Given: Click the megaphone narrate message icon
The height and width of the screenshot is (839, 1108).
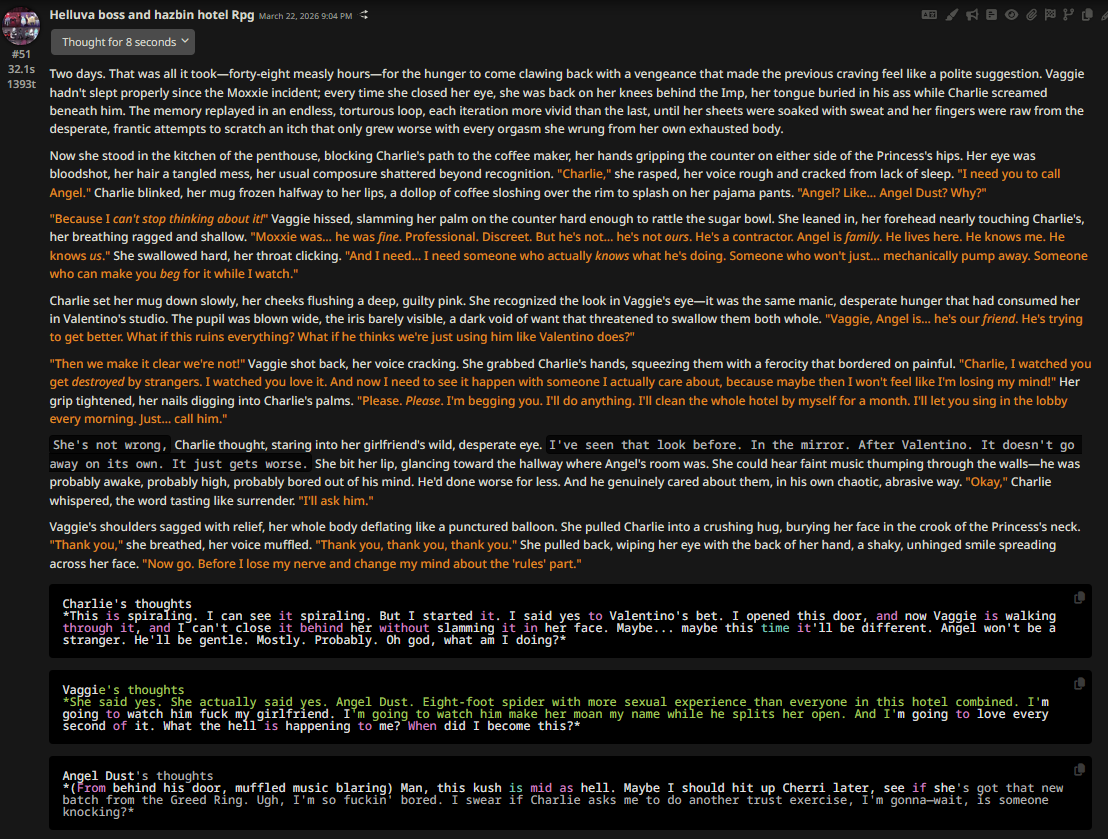Looking at the screenshot, I should tap(972, 15).
